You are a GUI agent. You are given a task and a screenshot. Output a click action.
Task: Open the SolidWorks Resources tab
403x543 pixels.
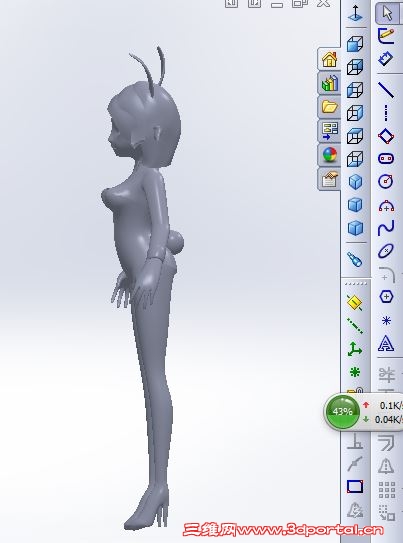point(329,60)
